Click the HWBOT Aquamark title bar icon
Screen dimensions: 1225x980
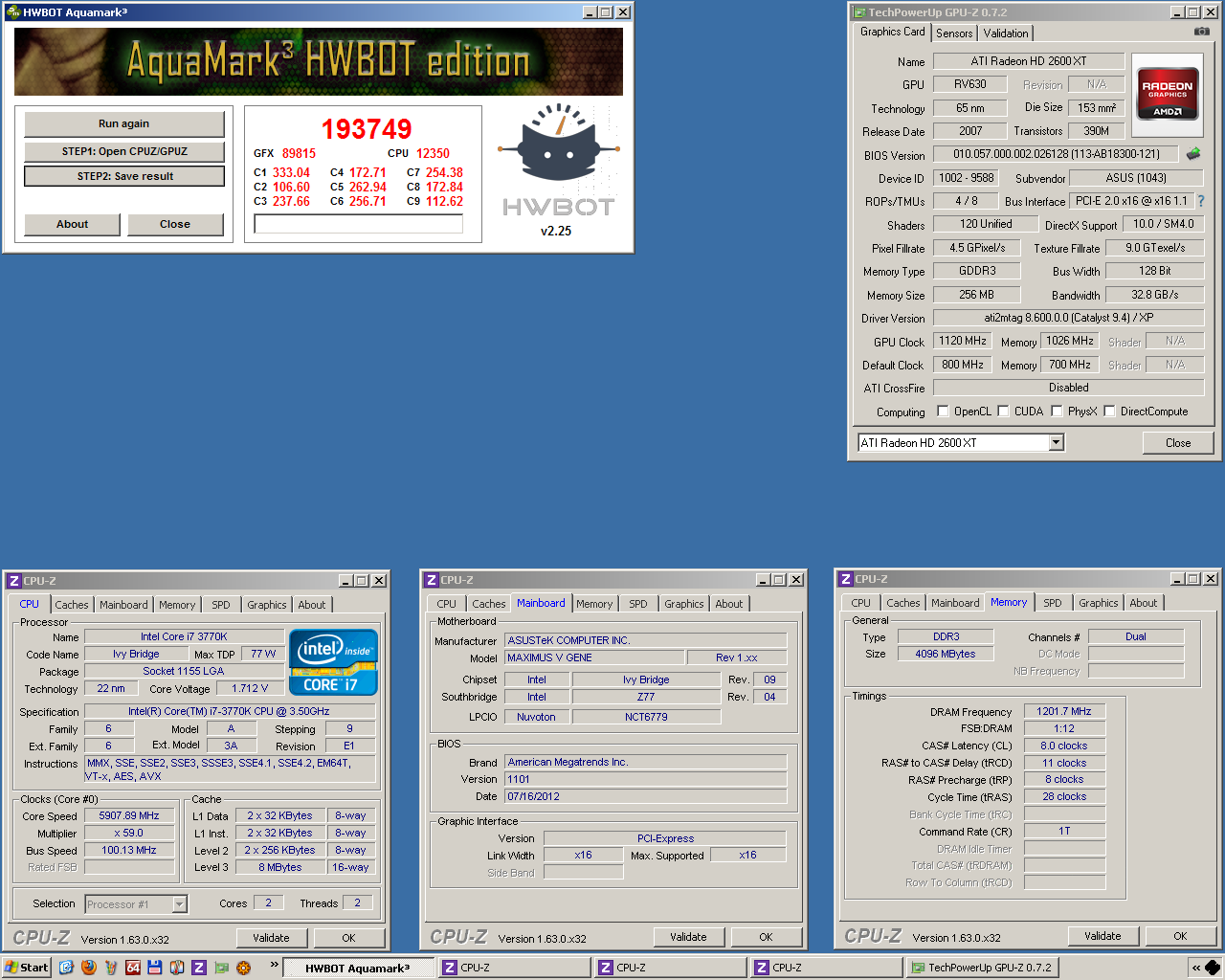pyautogui.click(x=13, y=12)
